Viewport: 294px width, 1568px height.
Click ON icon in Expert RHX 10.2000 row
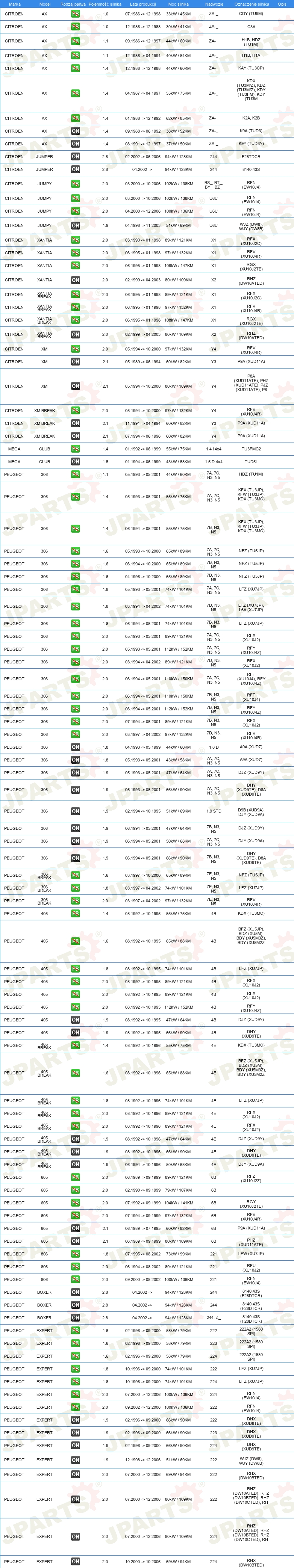76,1561
